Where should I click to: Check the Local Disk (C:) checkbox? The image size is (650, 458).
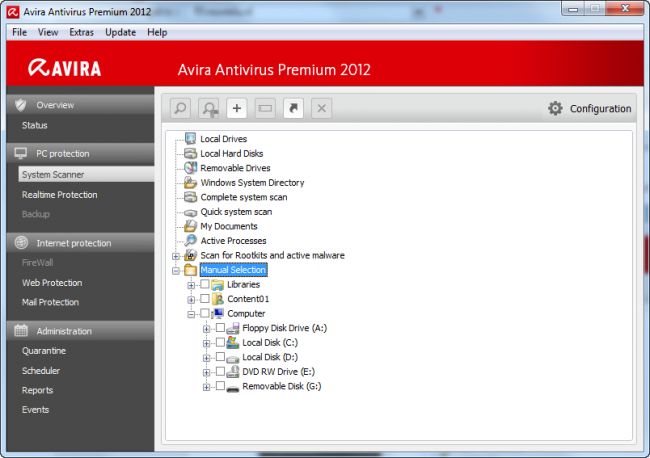[x=220, y=342]
